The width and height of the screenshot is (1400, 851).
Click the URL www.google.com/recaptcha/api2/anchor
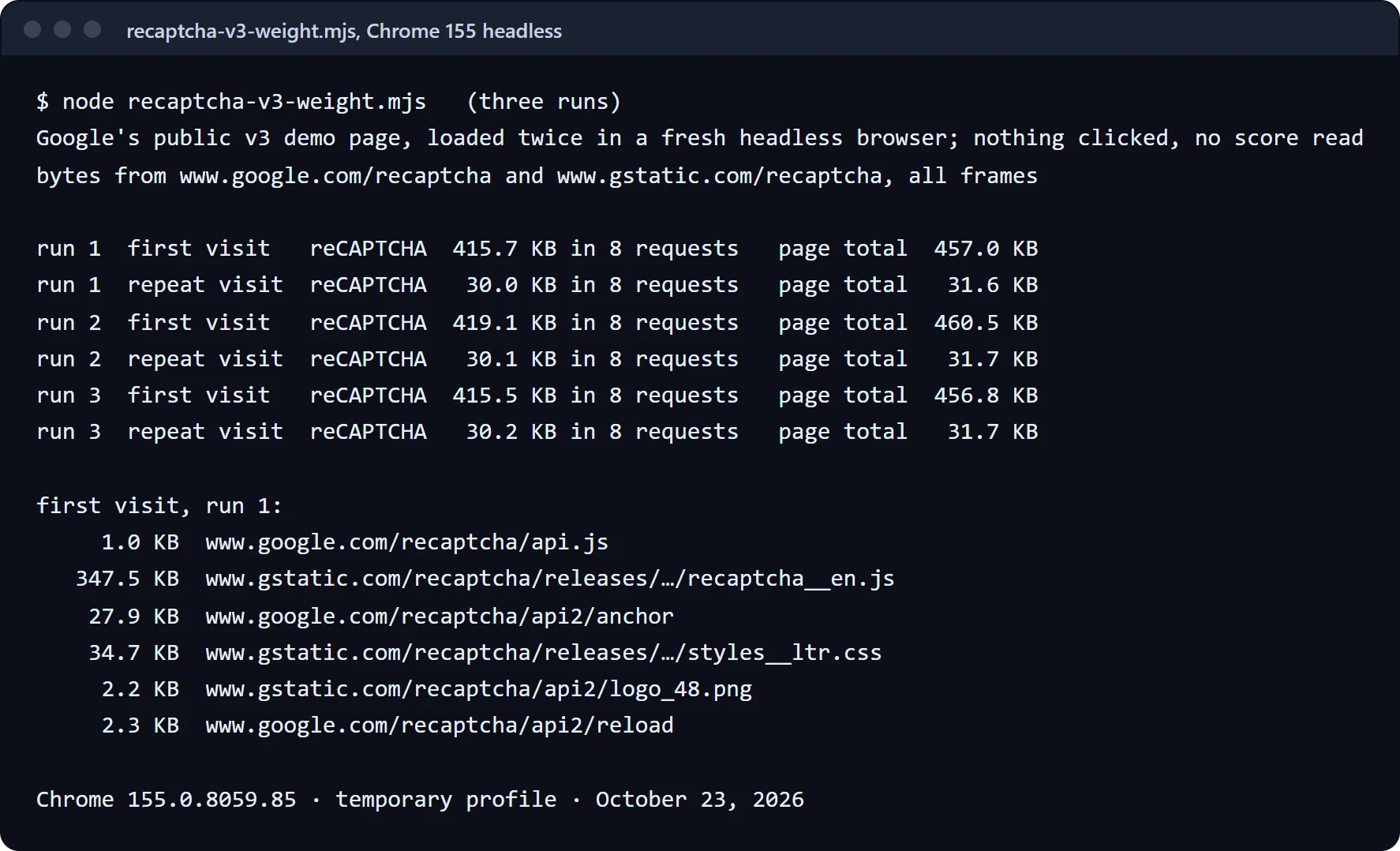tap(440, 616)
